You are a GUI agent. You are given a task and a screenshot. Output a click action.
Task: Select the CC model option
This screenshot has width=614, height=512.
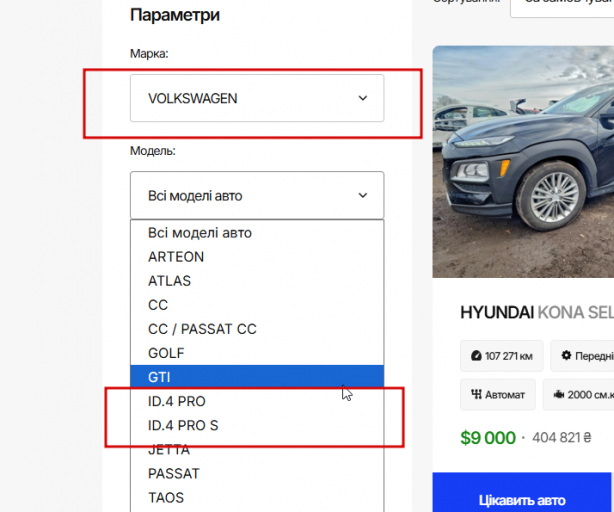pyautogui.click(x=257, y=305)
